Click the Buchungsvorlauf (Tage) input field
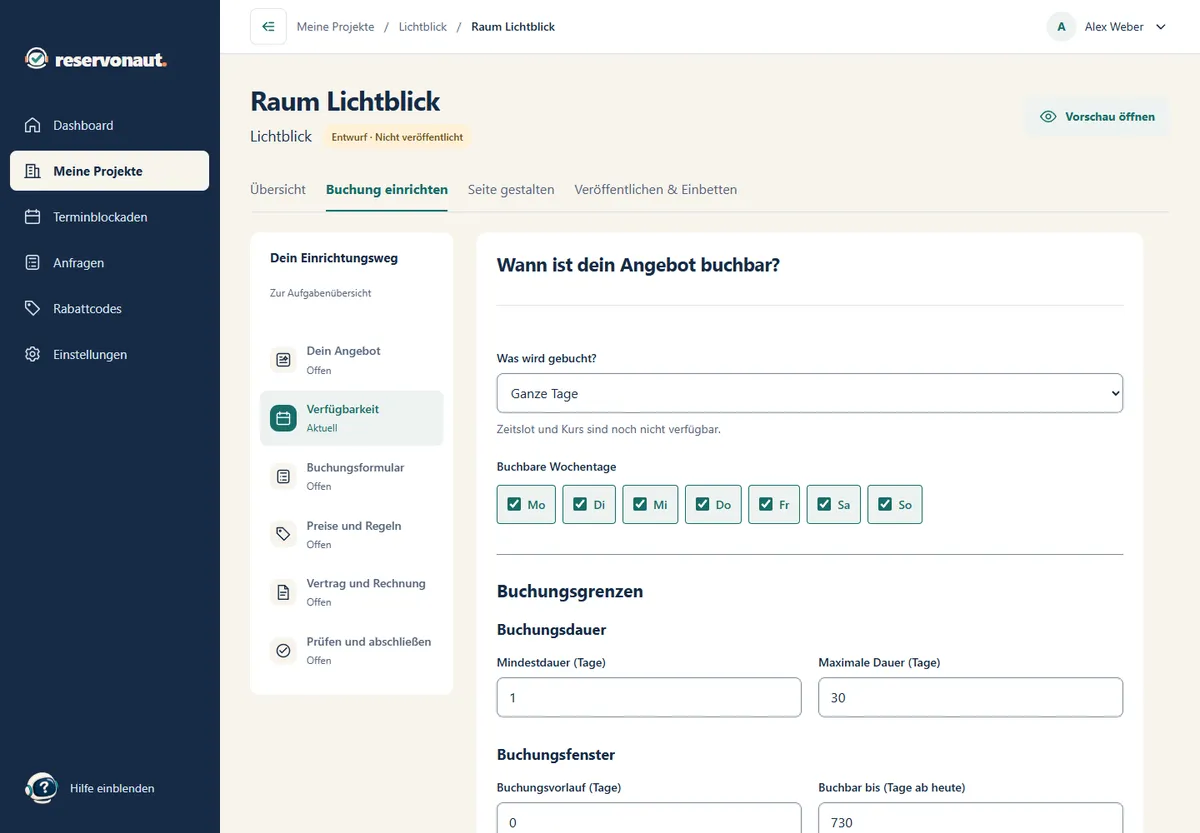 click(649, 817)
